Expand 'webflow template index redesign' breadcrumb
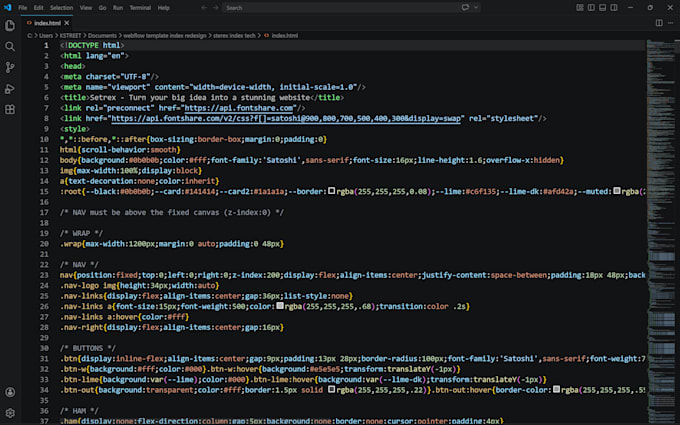Image resolution: width=680 pixels, height=425 pixels. point(165,36)
